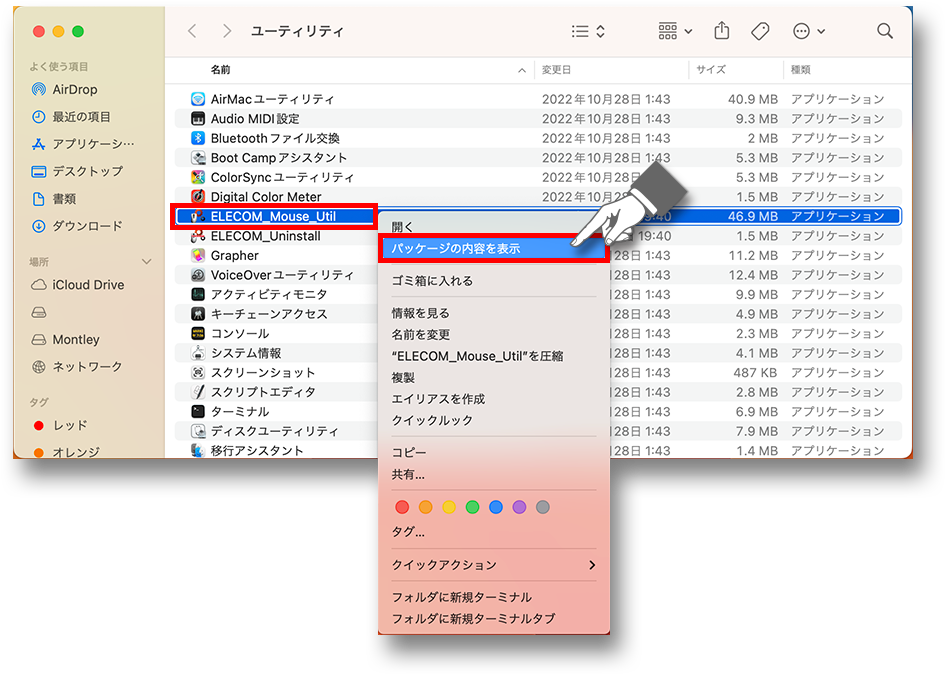Sort by the 種類 column header
Screen dimensions: 947x676
801,70
